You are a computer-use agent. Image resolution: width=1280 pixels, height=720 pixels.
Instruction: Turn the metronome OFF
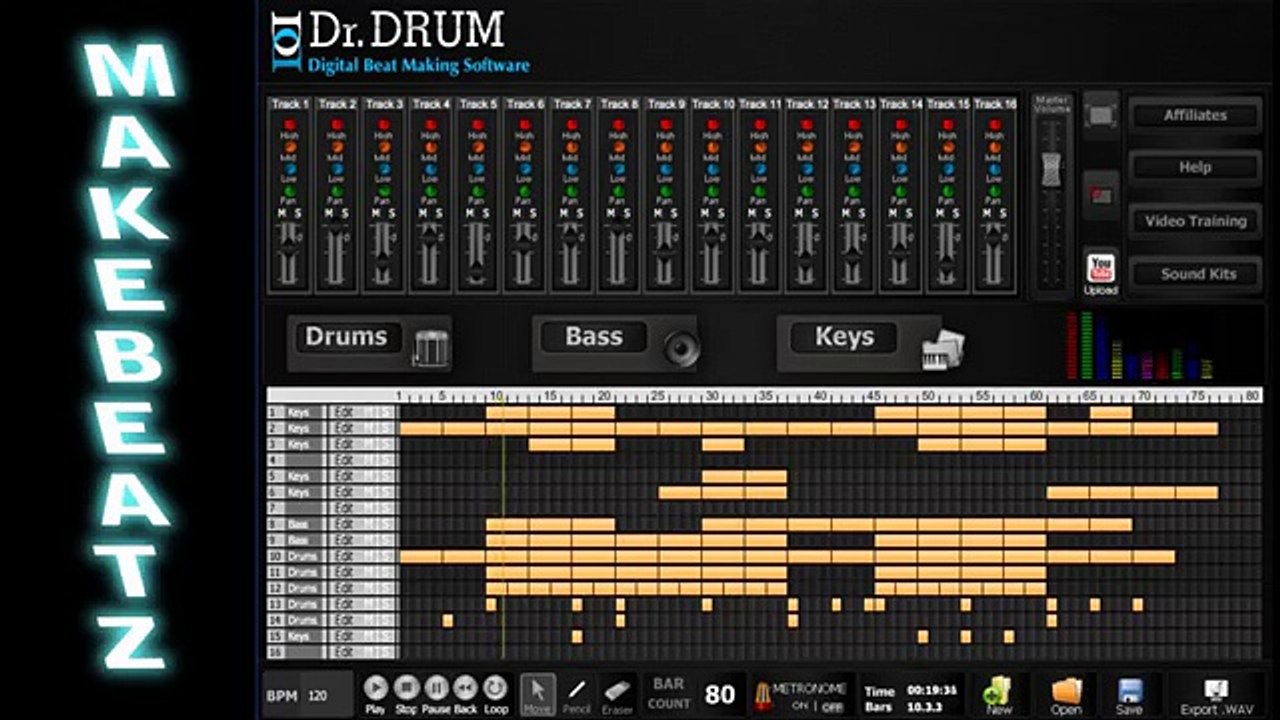(832, 706)
